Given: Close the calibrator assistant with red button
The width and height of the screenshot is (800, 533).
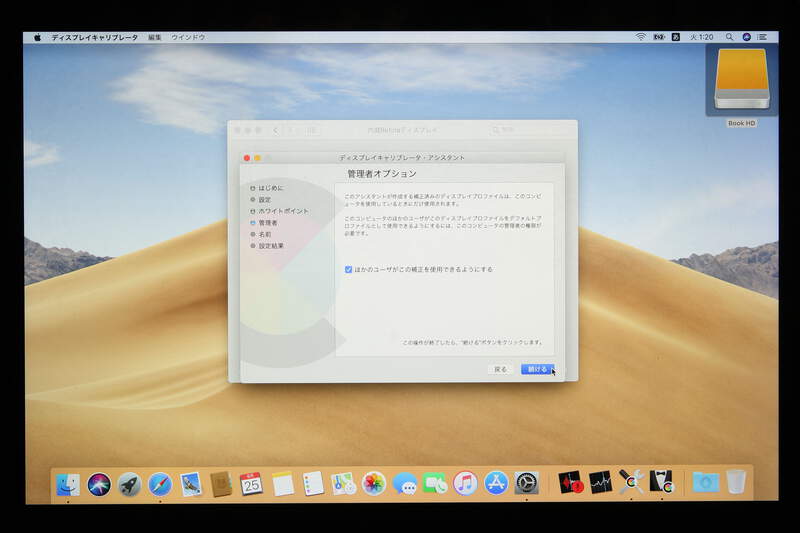Looking at the screenshot, I should click(247, 158).
